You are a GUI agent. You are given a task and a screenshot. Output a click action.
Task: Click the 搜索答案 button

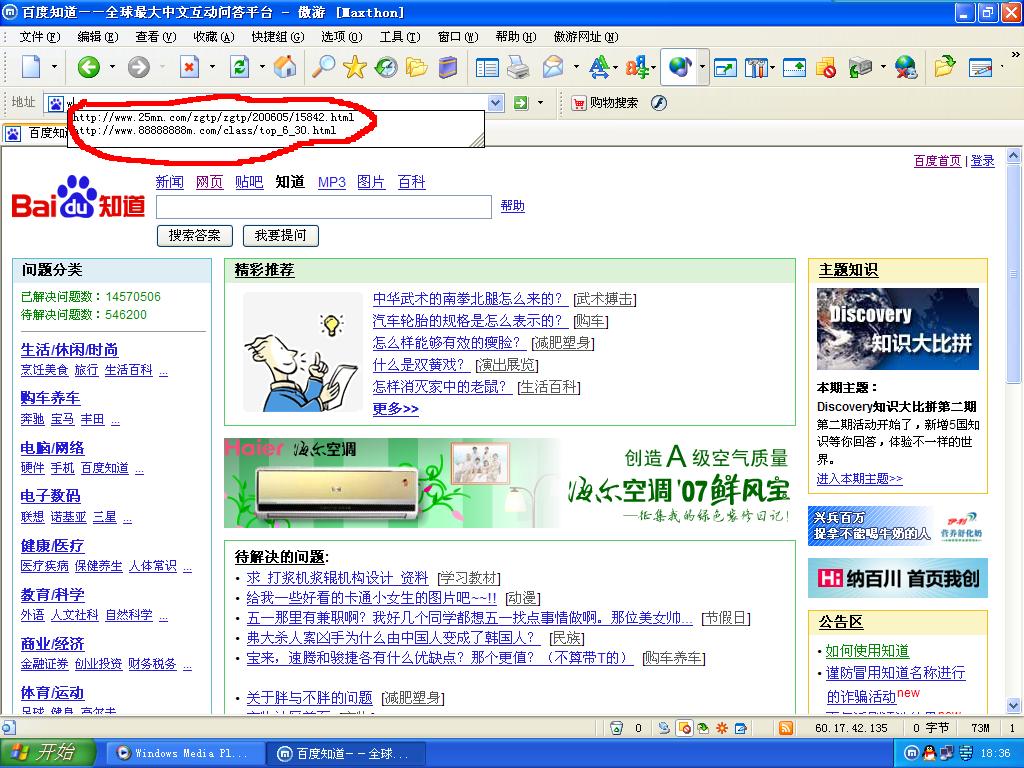point(195,236)
